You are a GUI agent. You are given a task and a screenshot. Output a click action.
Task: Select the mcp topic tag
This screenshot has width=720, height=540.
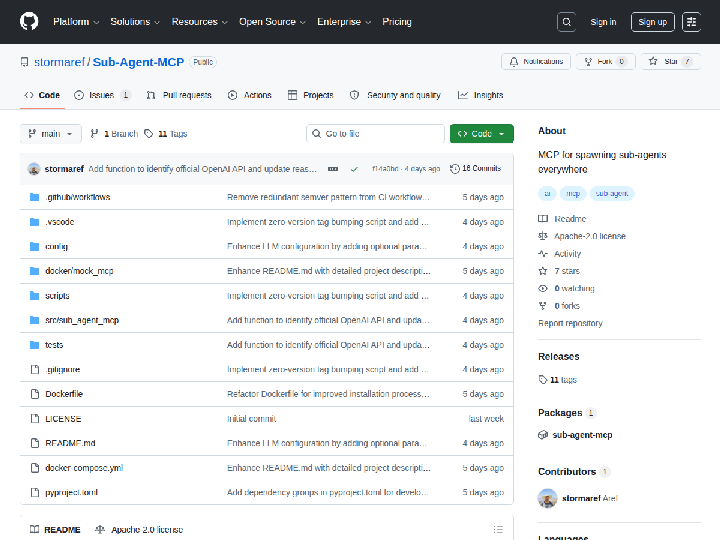pyautogui.click(x=573, y=194)
